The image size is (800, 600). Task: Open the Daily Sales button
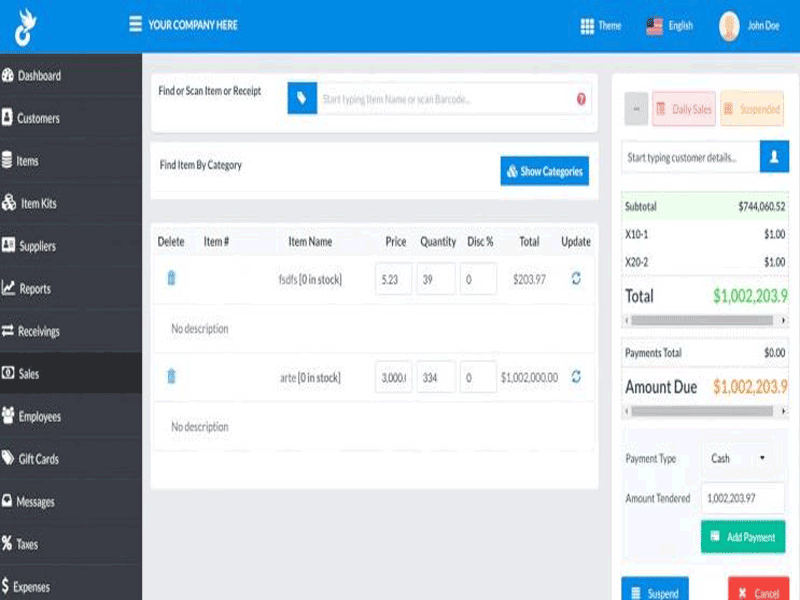pyautogui.click(x=684, y=109)
